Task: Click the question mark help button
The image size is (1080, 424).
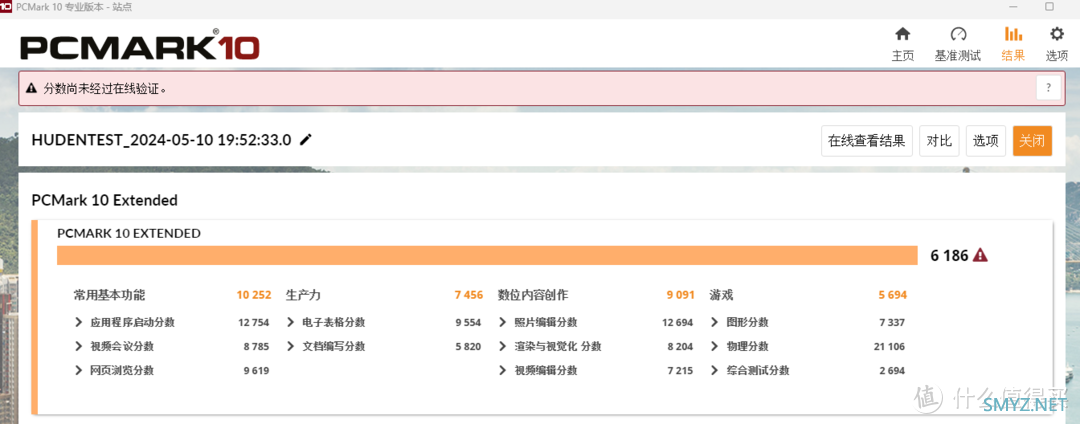Action: coord(1048,88)
